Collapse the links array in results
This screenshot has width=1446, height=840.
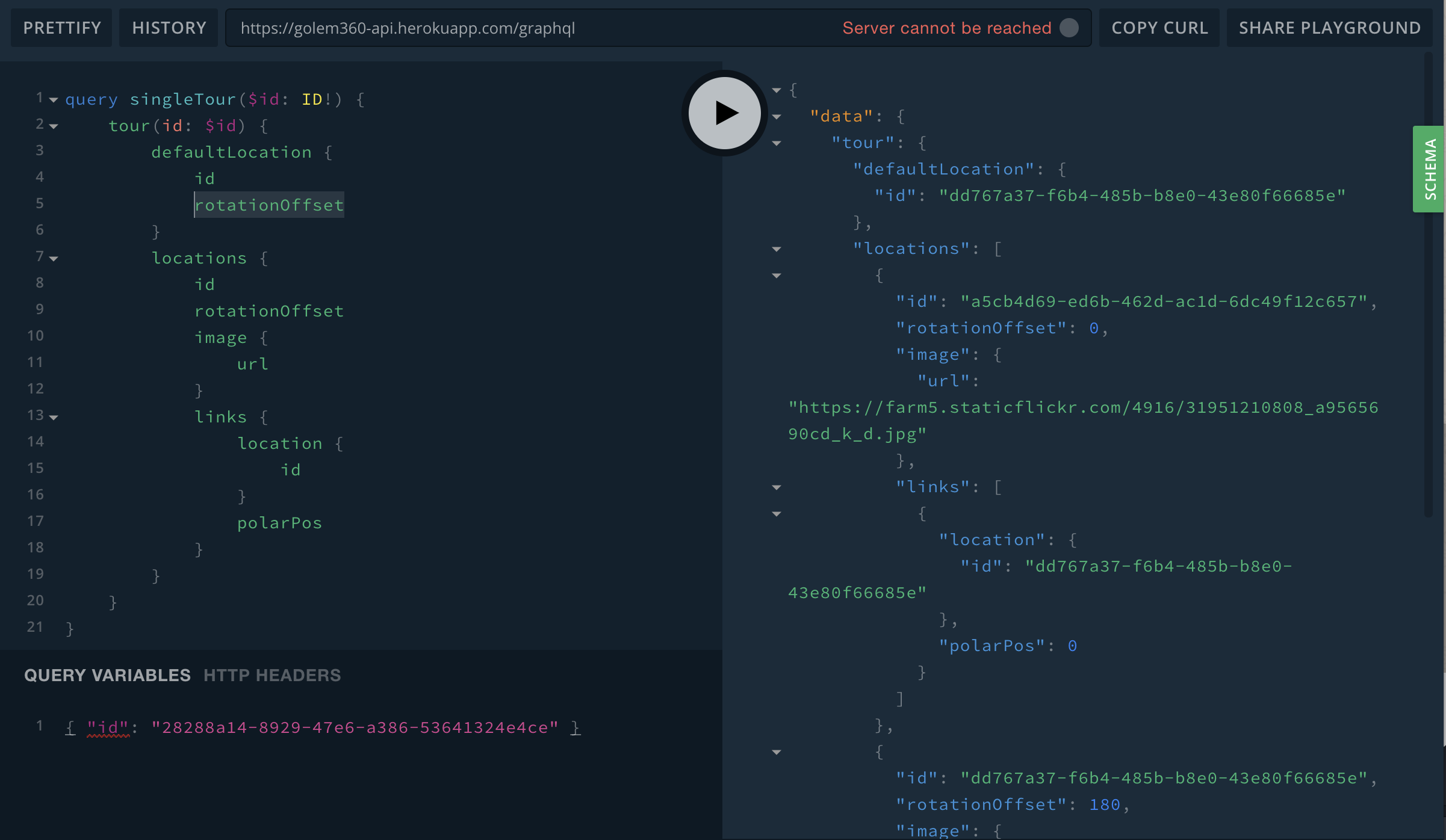[x=777, y=487]
